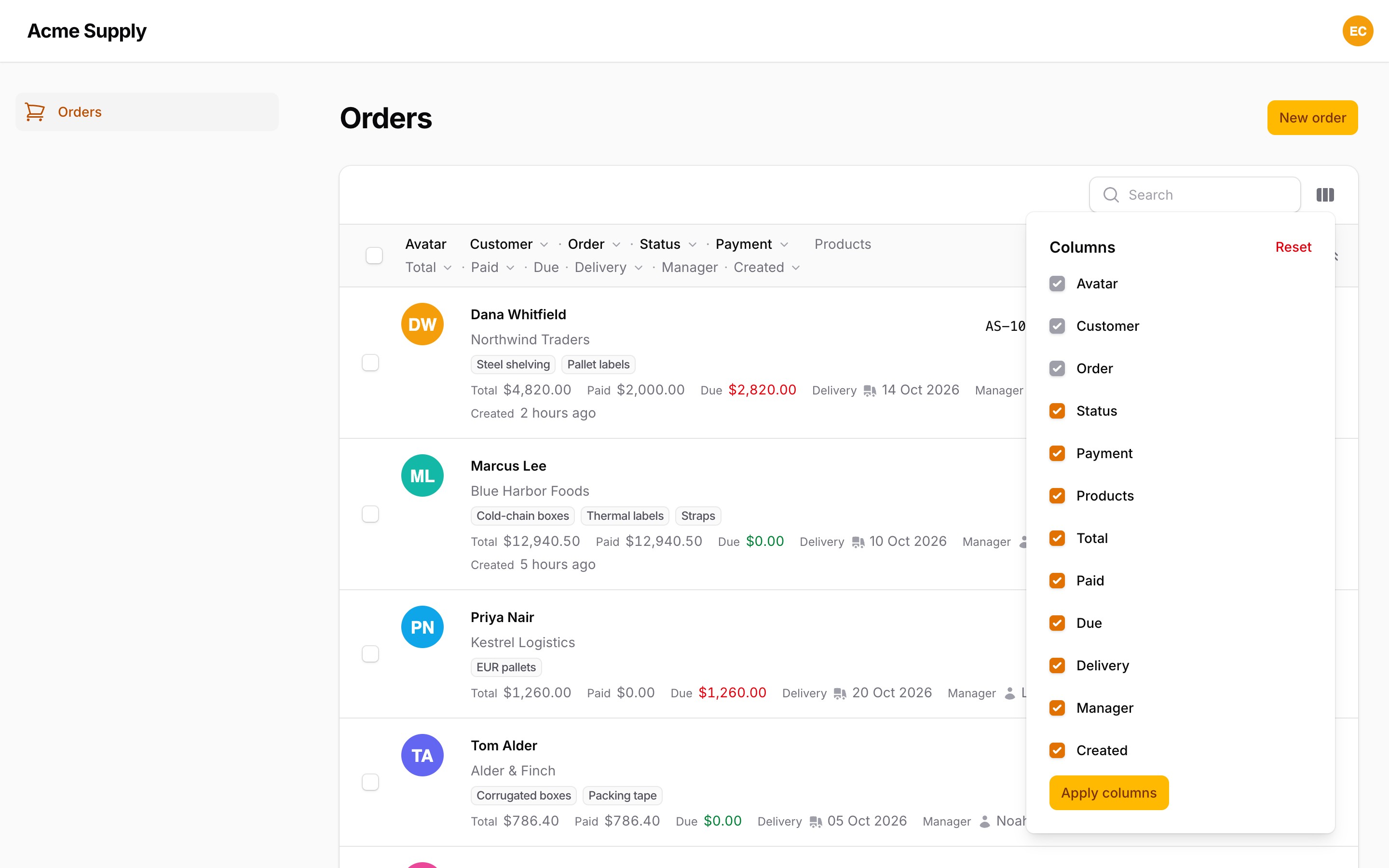The image size is (1389, 868).
Task: Click the shopping cart Orders icon
Action: tap(35, 111)
